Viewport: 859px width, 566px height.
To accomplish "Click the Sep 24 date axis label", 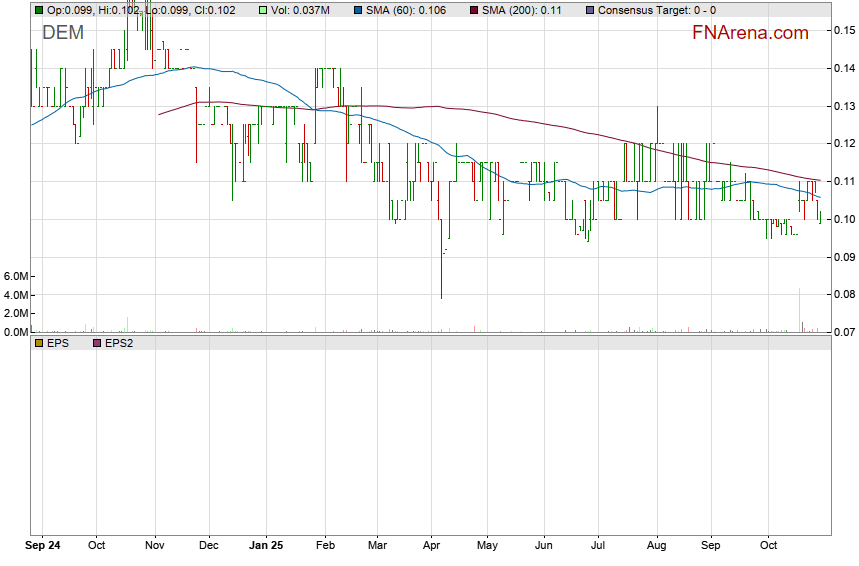I will (42, 546).
